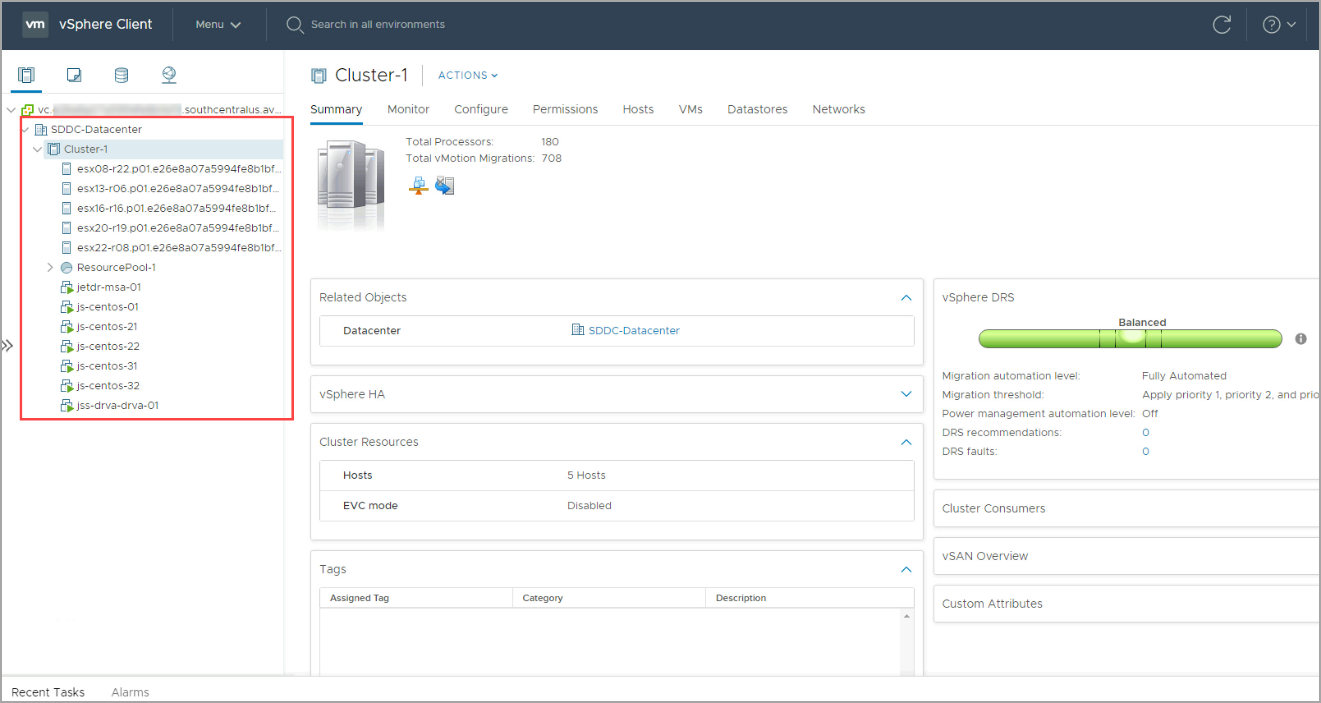Open the Storage inventory view icon
Viewport: 1321px width, 703px height.
(121, 75)
